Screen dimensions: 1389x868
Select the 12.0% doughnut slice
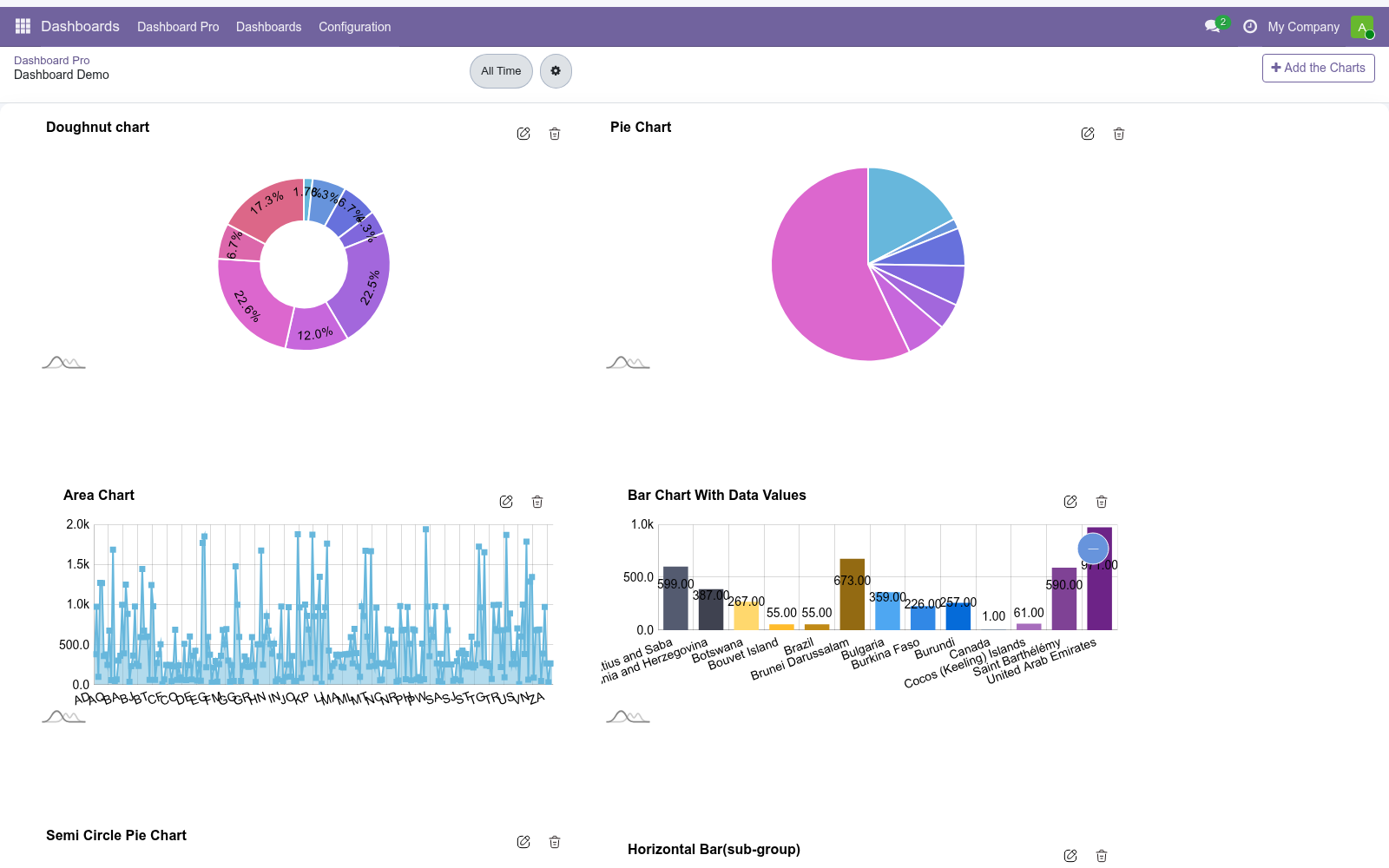pos(314,331)
